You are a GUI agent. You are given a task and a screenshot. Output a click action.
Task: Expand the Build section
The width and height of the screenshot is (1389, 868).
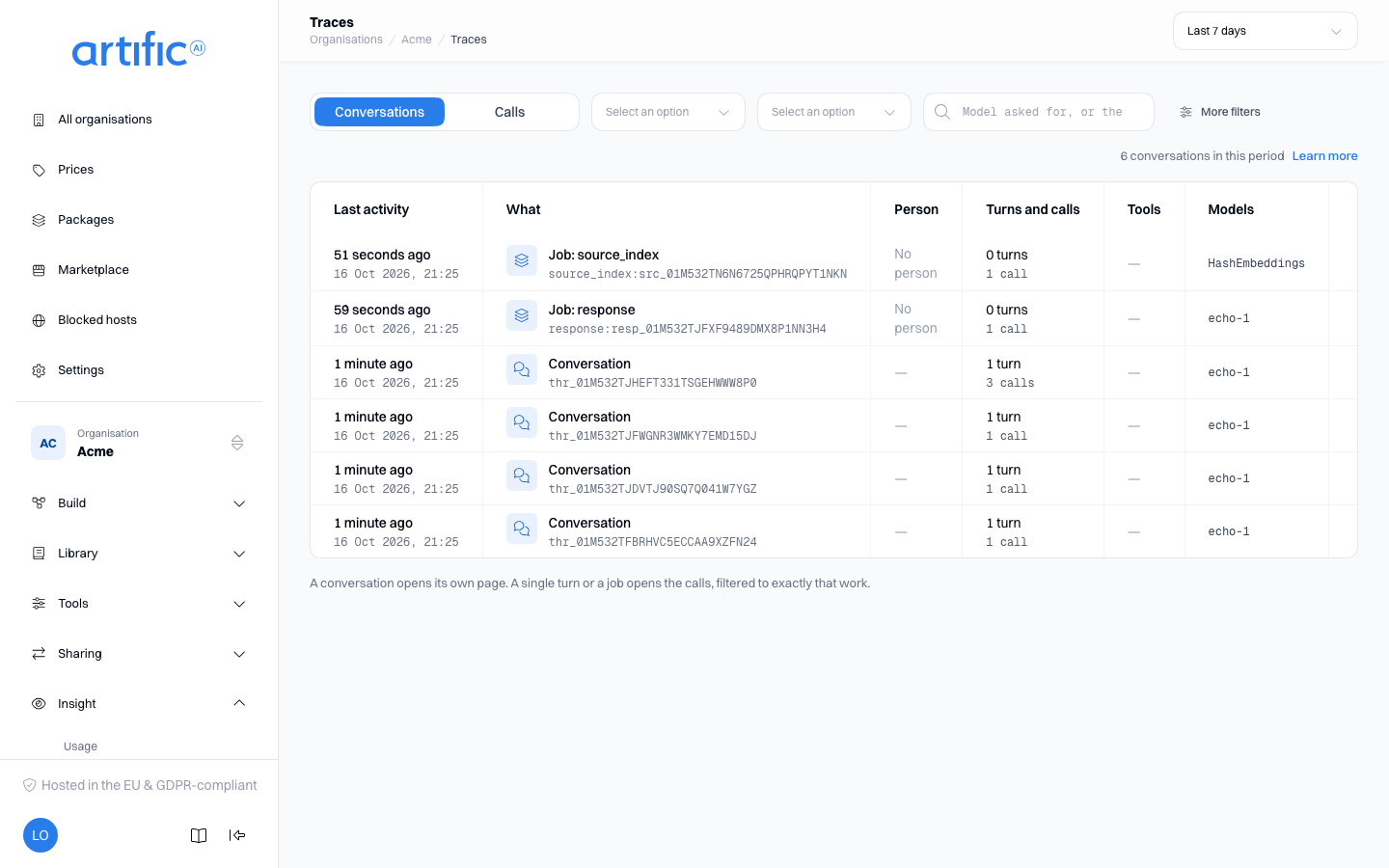pos(139,503)
